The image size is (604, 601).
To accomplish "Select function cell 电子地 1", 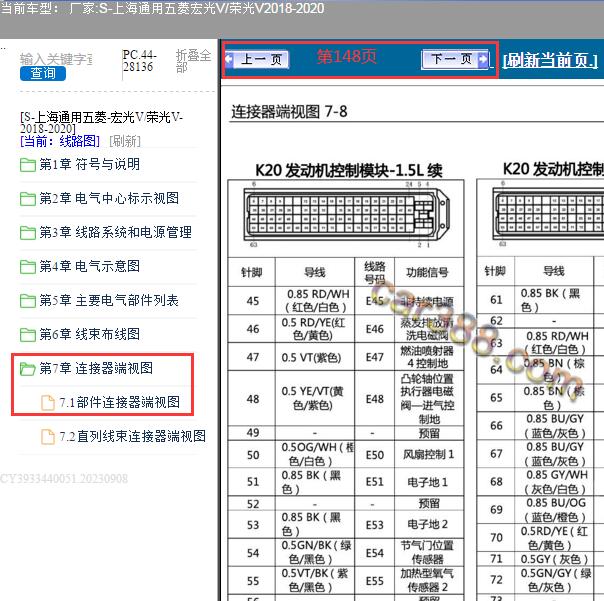I will pyautogui.click(x=429, y=482).
